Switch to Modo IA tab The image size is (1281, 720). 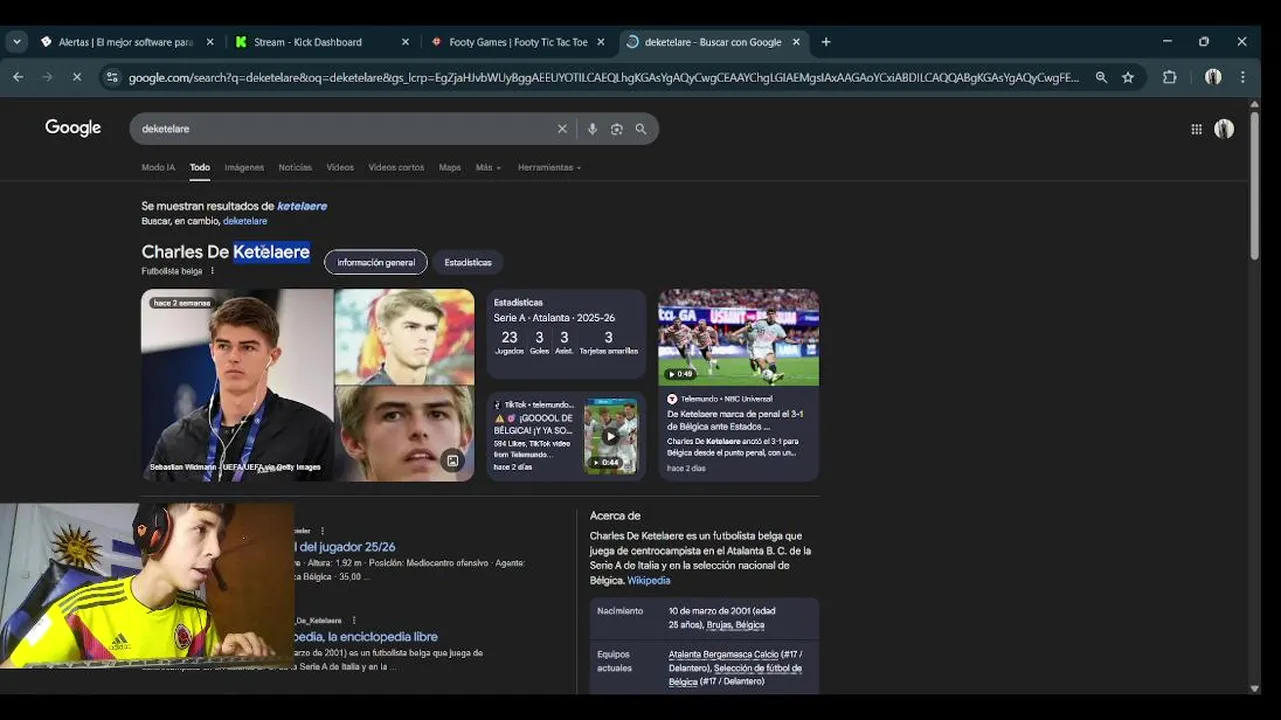coord(158,167)
